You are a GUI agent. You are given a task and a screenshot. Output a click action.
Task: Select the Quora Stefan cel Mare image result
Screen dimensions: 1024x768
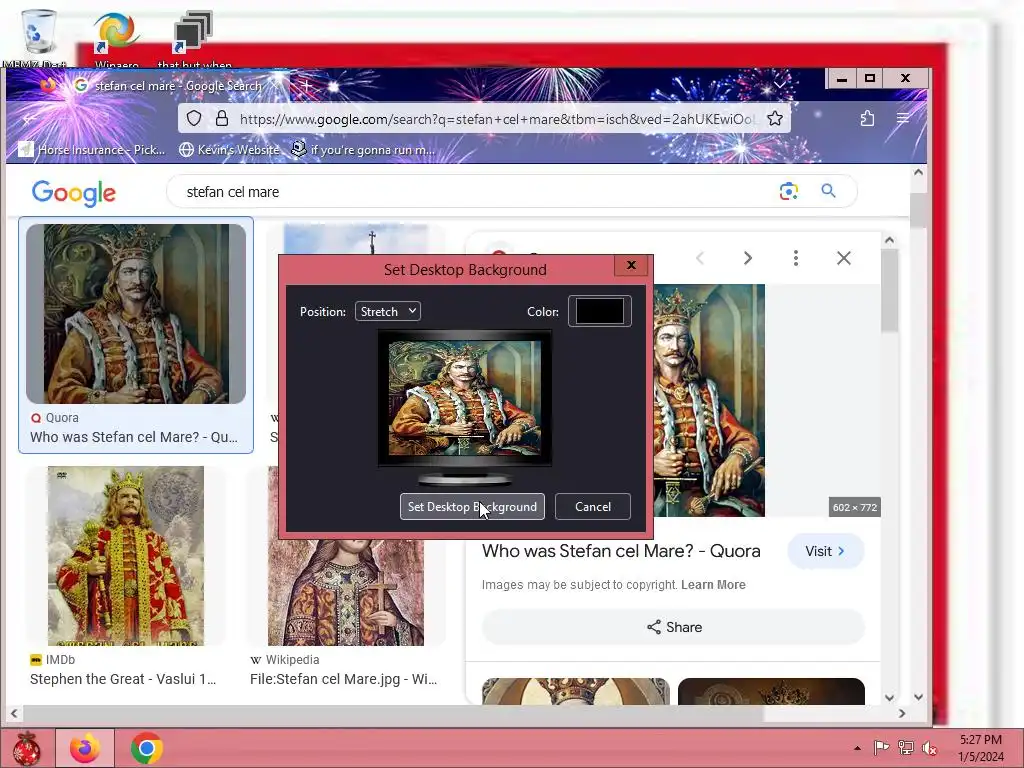[x=136, y=313]
